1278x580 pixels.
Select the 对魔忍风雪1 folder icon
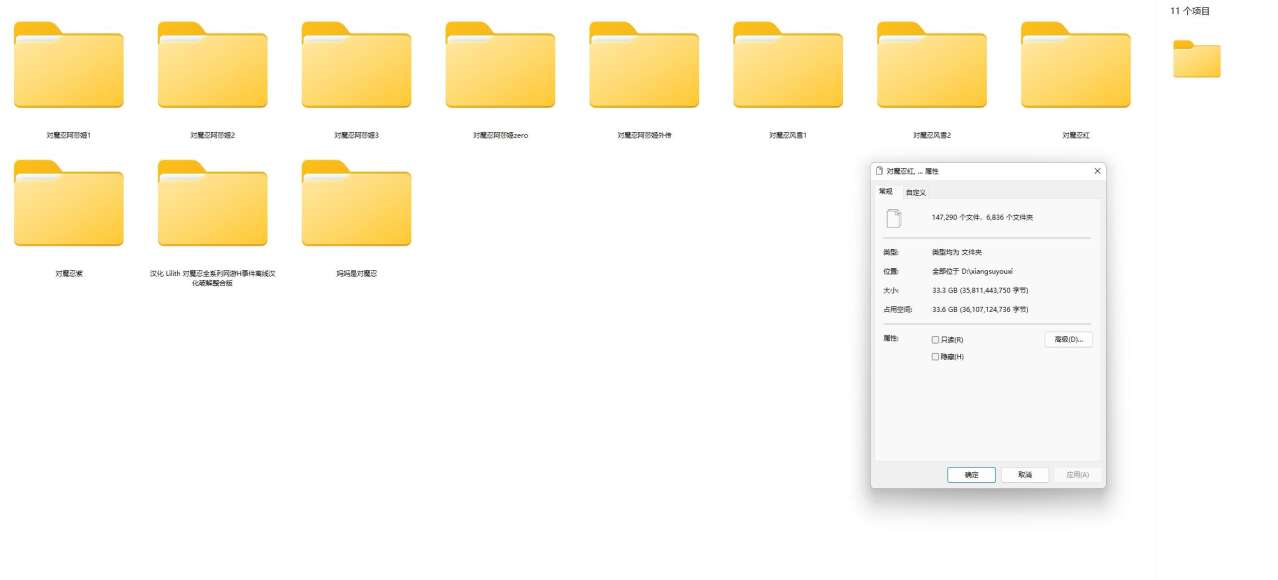point(788,65)
